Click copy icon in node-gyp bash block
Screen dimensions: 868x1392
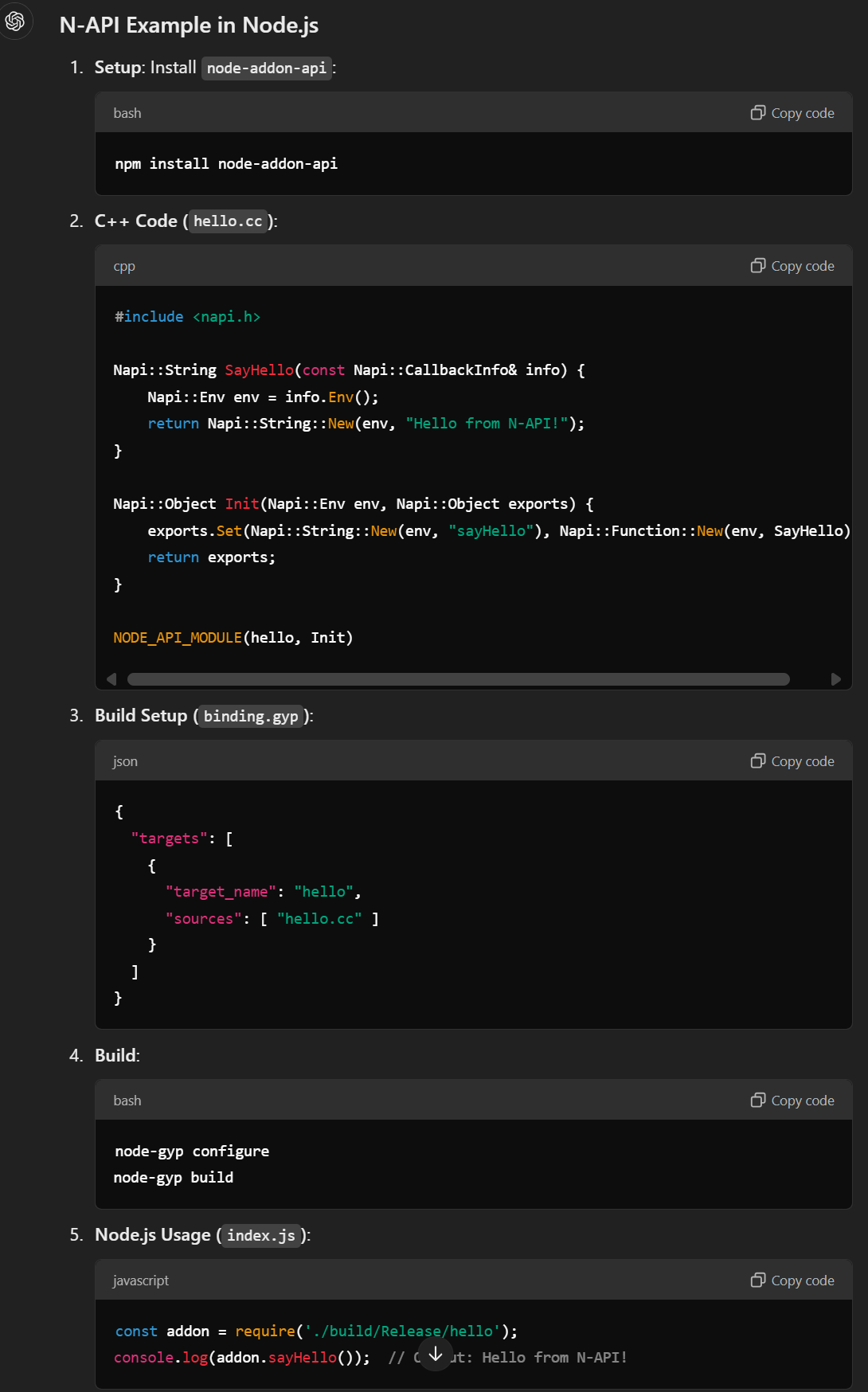pos(757,1100)
